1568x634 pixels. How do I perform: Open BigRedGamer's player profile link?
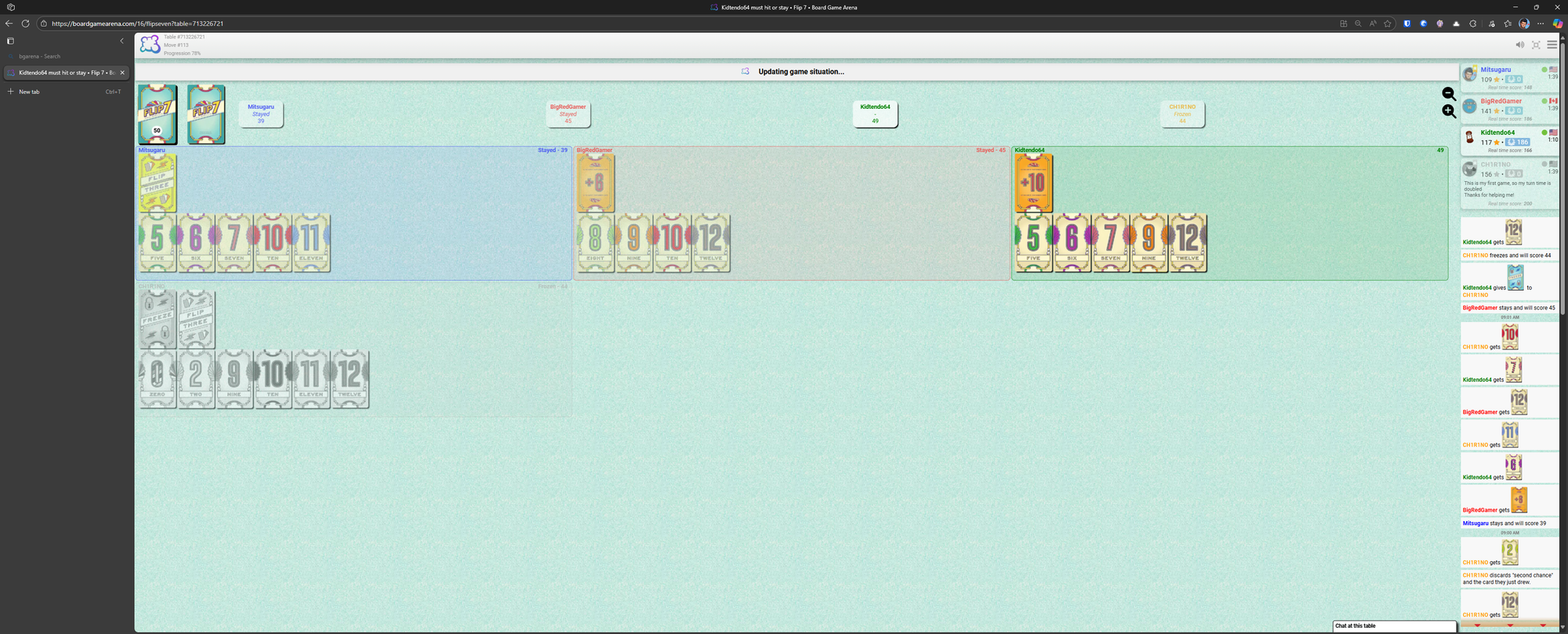click(1501, 101)
